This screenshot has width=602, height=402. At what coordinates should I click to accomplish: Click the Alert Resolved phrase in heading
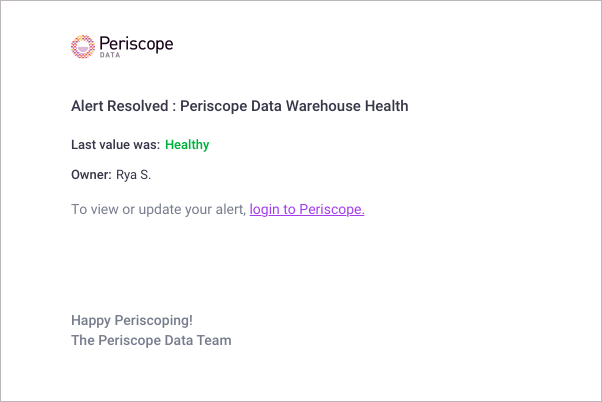[118, 106]
